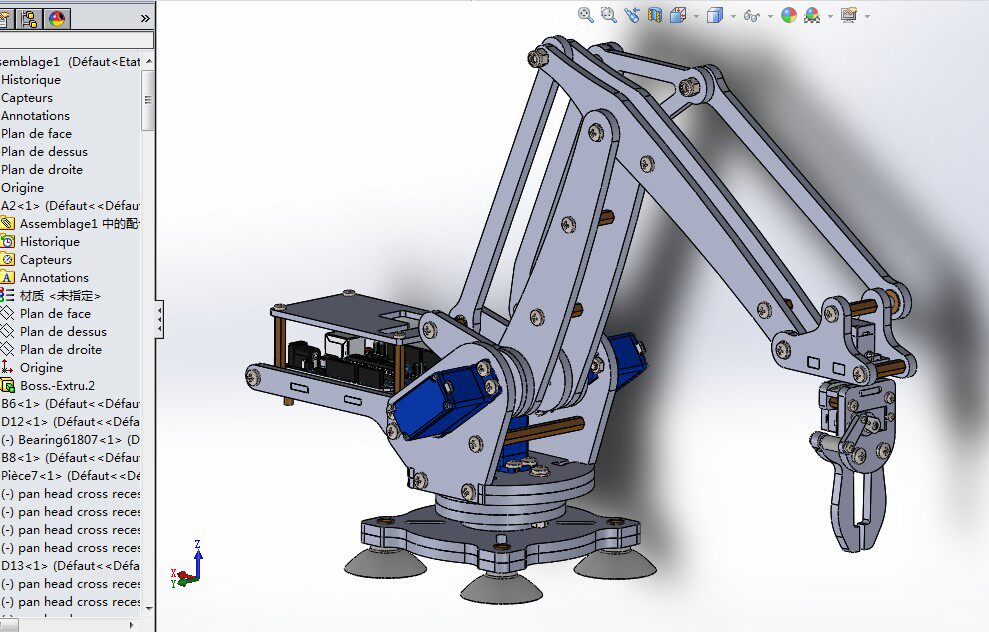Click the mates icon beside Assemblage1 中的配

pos(8,223)
